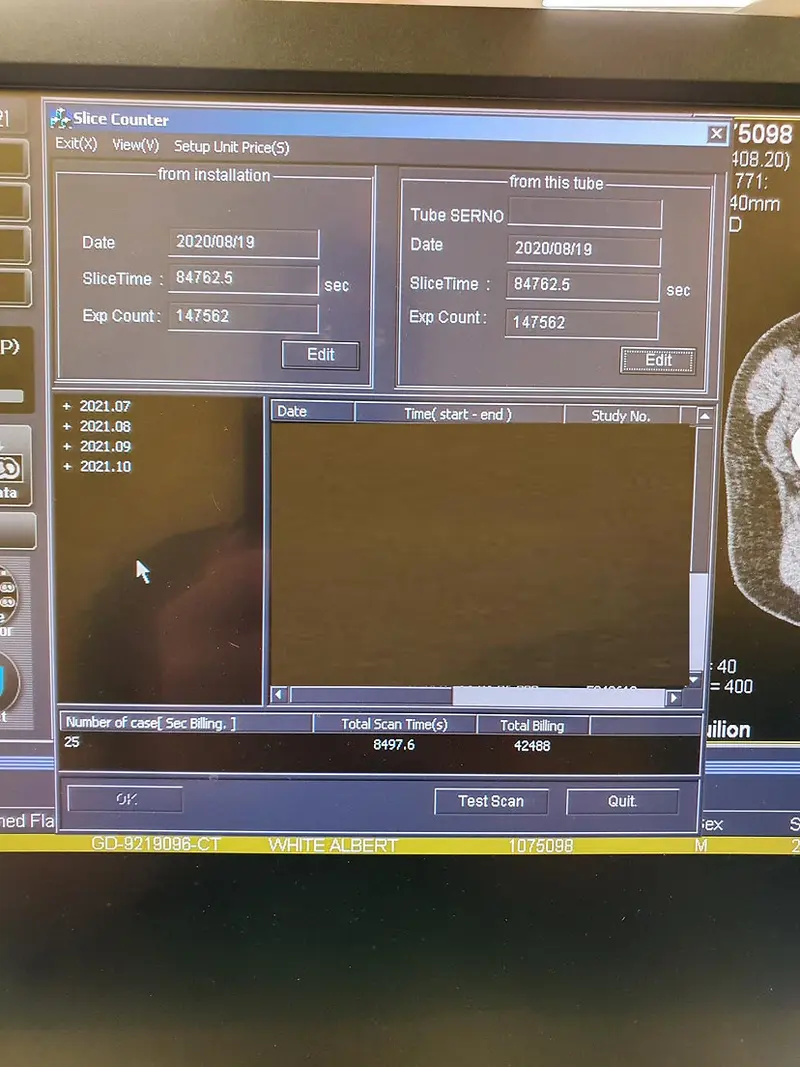
Task: Click Edit in the from this tube panel
Action: [658, 361]
